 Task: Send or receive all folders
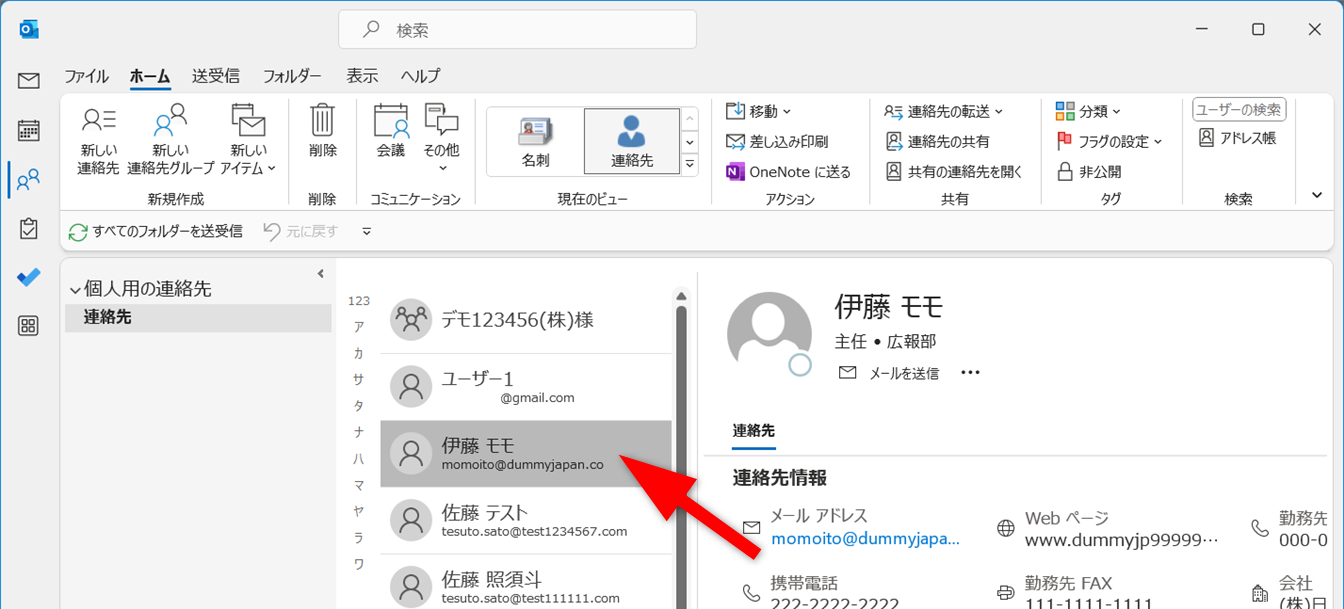point(156,231)
